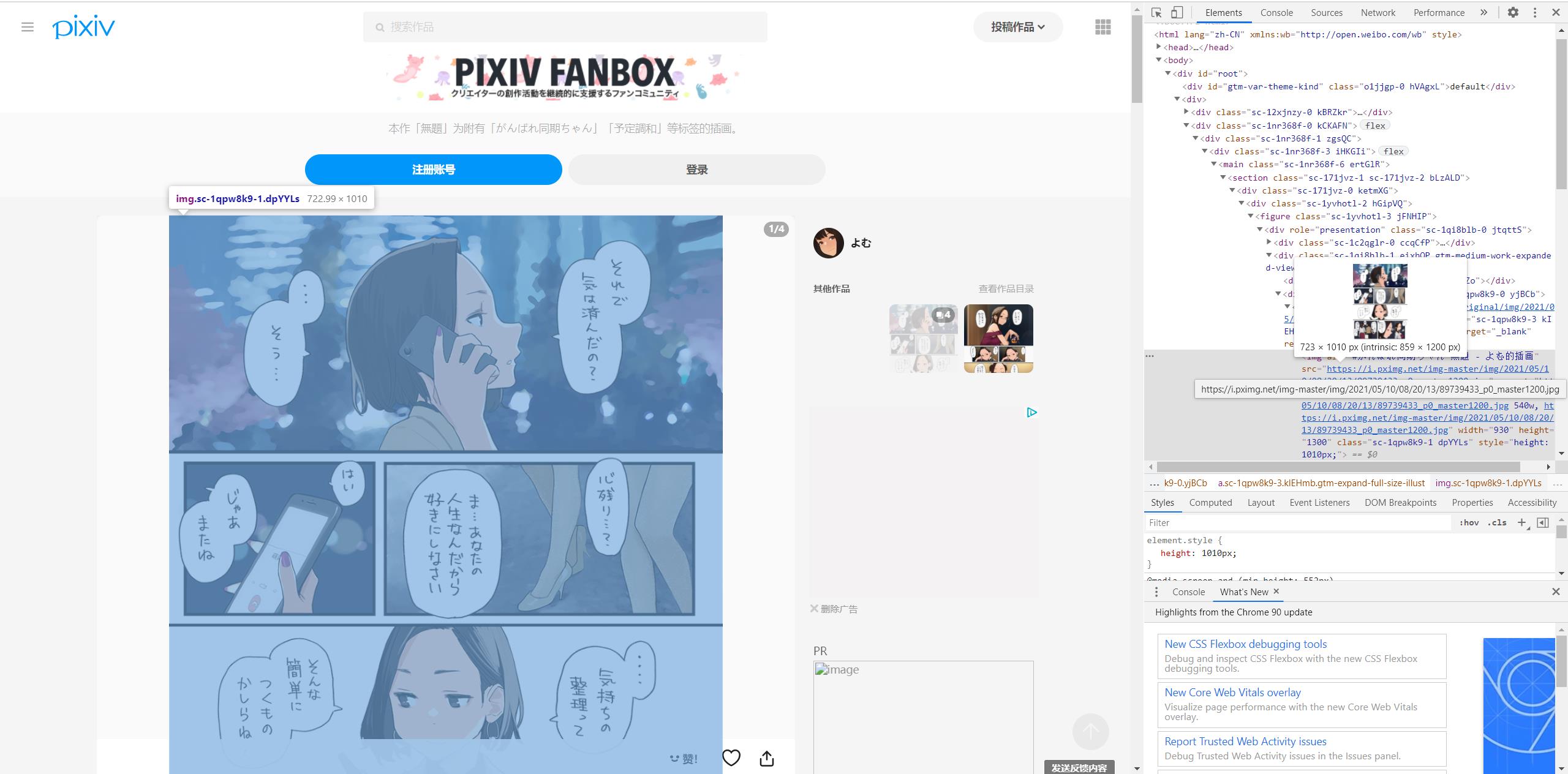Viewport: 1568px width, 774px height.
Task: Toggle the device toolbar emulation icon
Action: (1177, 12)
